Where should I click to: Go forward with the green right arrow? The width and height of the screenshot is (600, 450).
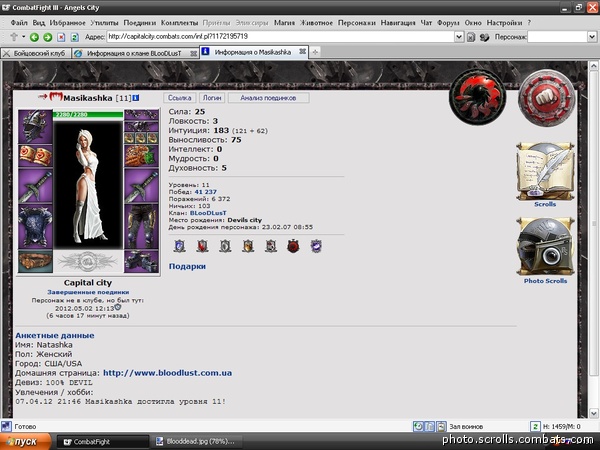tap(47, 37)
